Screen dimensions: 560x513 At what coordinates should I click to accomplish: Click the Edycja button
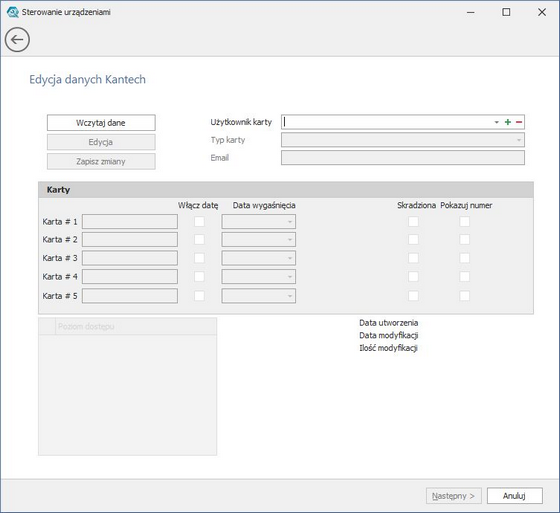click(x=101, y=142)
